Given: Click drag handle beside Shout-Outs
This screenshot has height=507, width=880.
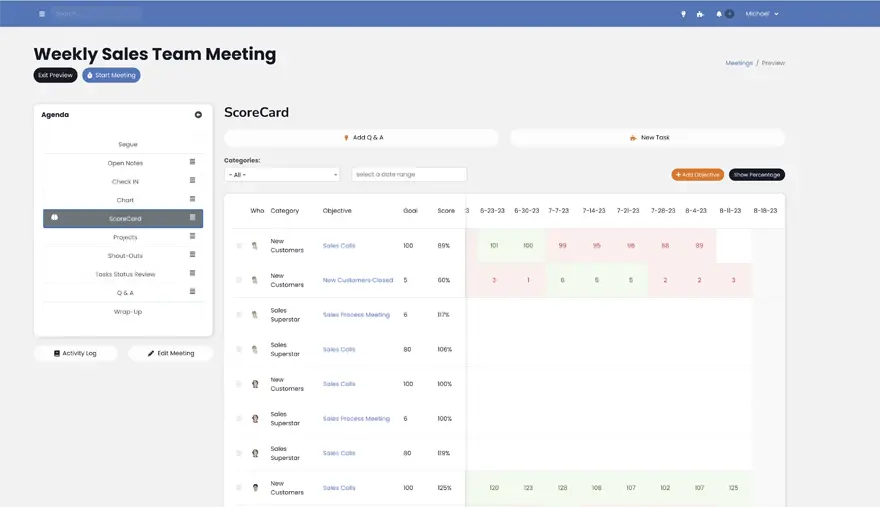Looking at the screenshot, I should pos(192,254).
